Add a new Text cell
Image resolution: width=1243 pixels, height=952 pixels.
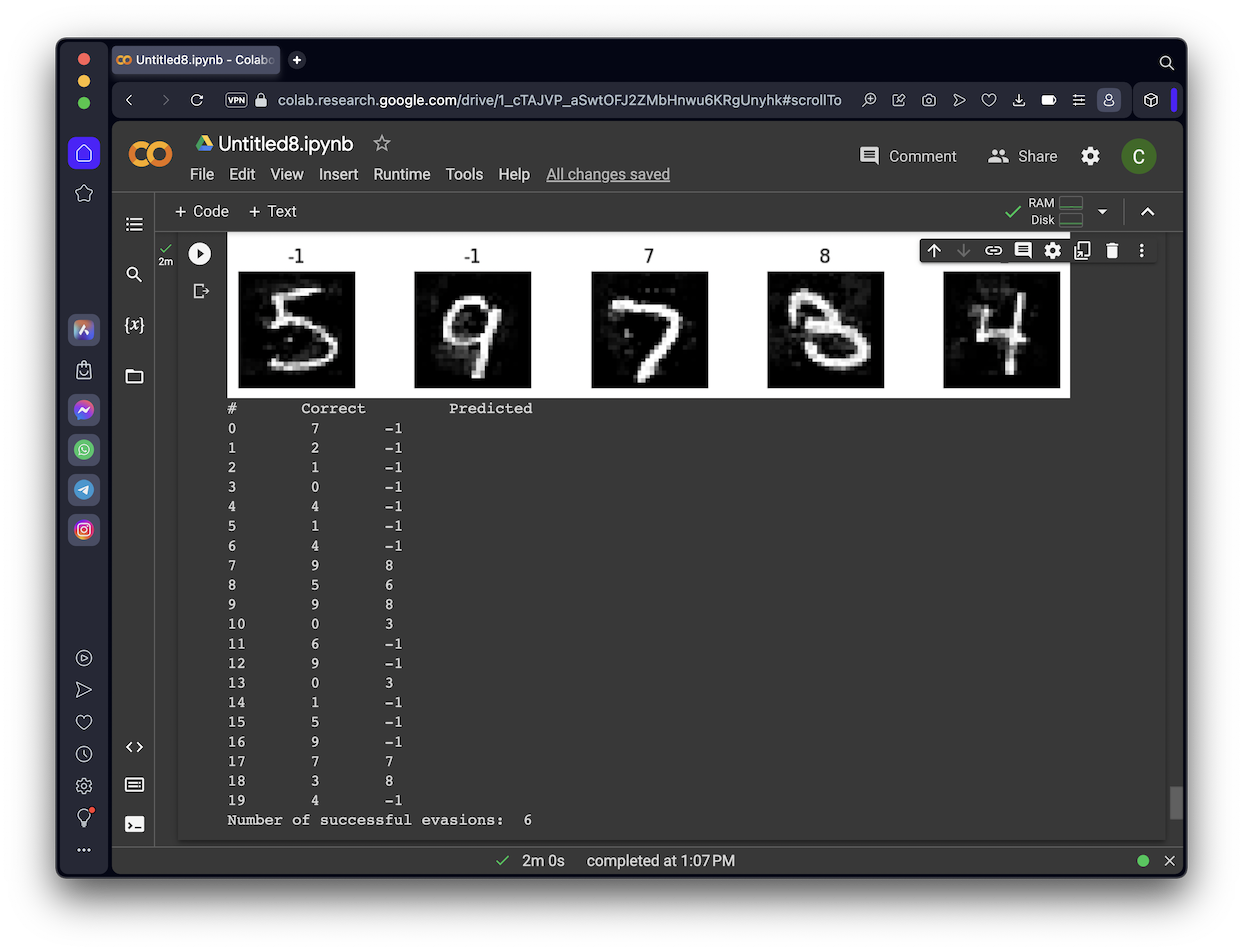[272, 211]
